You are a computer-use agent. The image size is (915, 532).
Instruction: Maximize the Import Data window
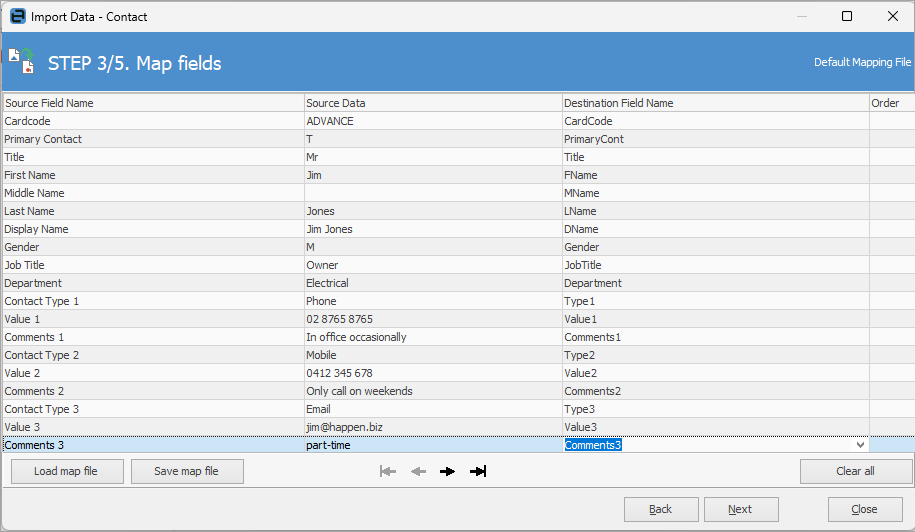coord(847,16)
